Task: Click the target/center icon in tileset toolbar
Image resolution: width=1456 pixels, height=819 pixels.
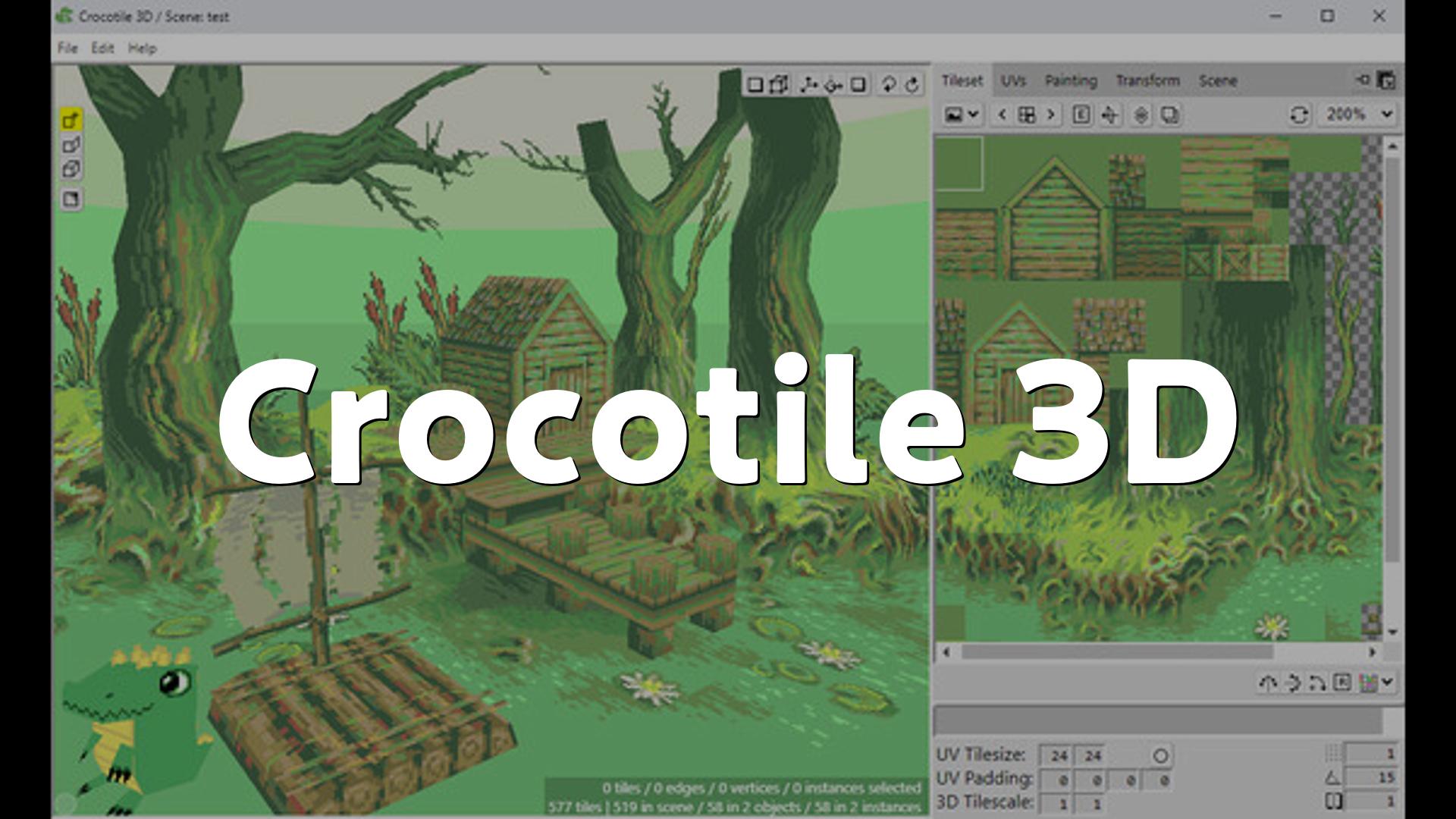Action: 1141,115
